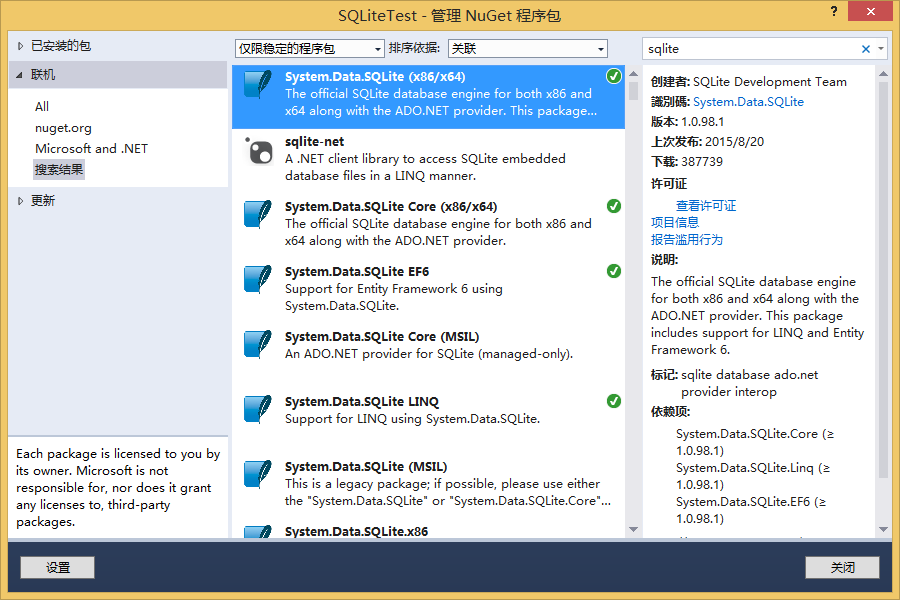
Task: Select the Microsoft and .NET source
Action: pos(91,149)
